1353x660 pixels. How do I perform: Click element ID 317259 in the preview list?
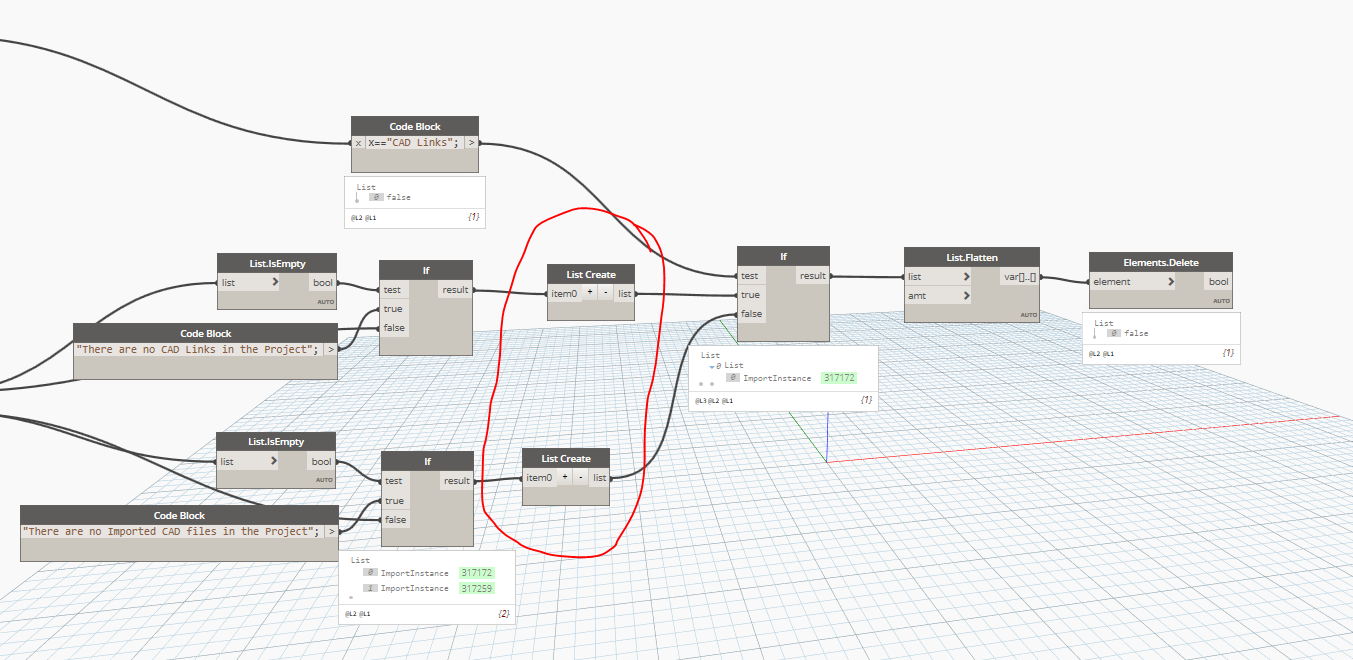(476, 588)
